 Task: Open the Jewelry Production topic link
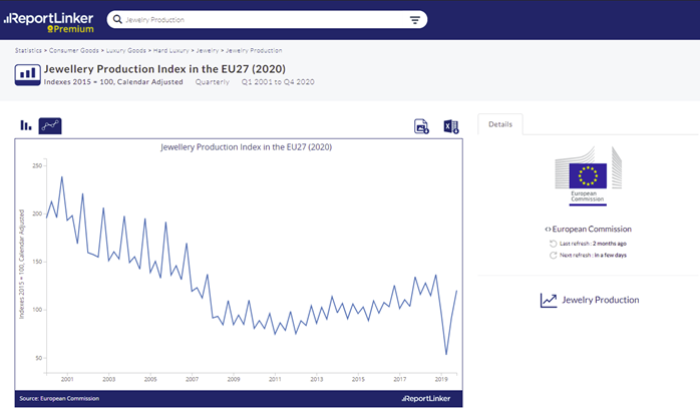pyautogui.click(x=600, y=300)
